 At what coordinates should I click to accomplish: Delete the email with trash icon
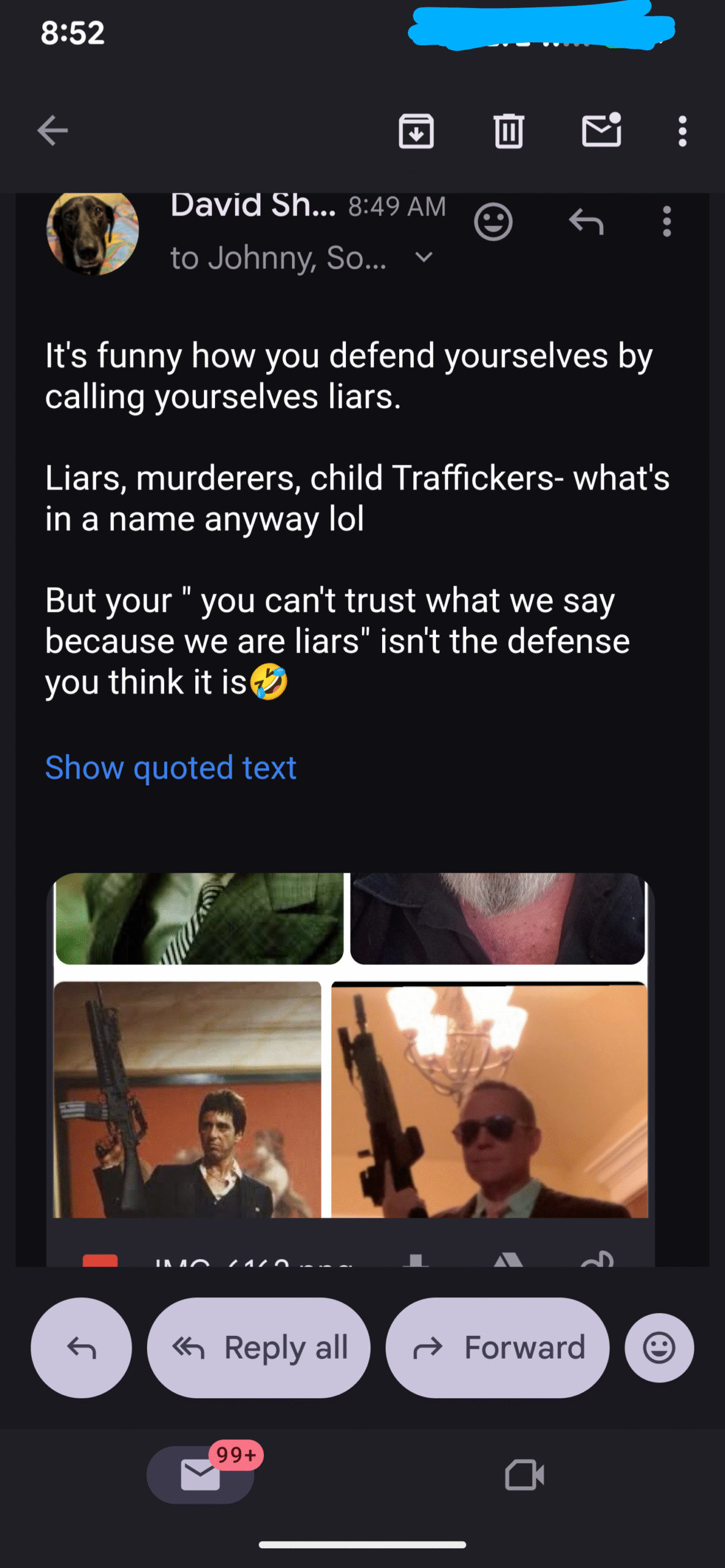[x=509, y=131]
